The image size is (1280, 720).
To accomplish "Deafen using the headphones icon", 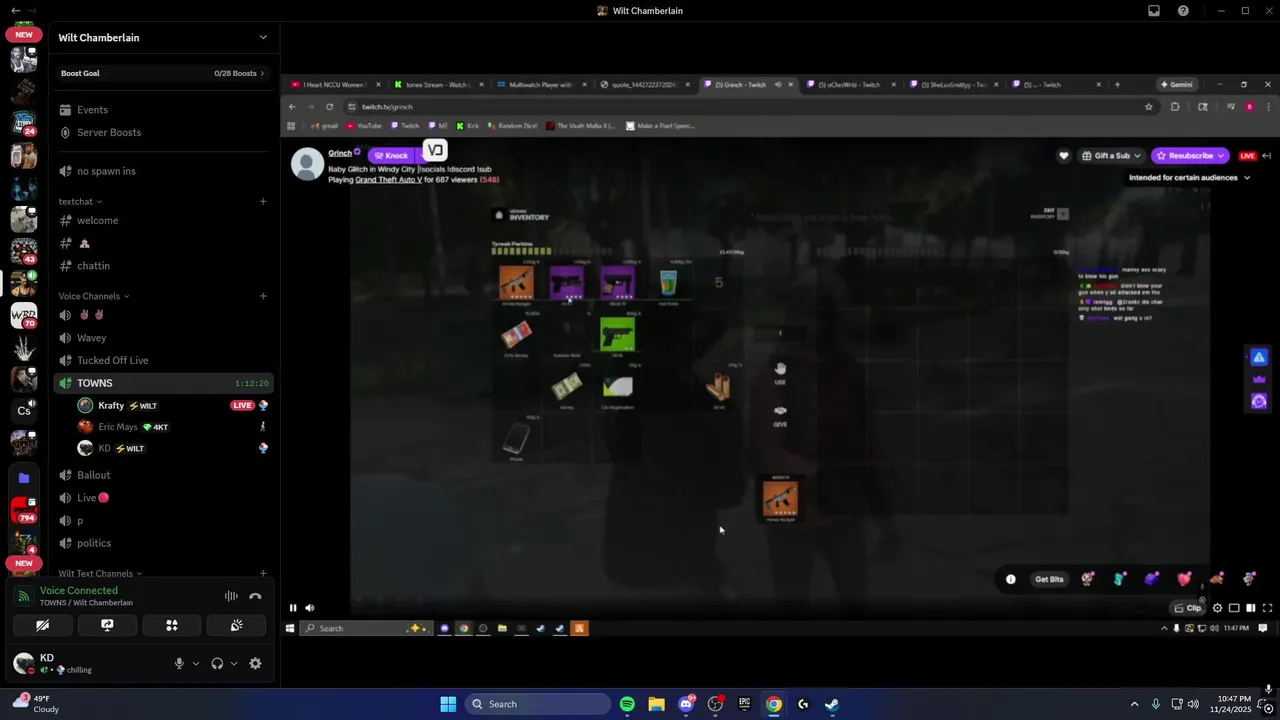I will pos(217,663).
